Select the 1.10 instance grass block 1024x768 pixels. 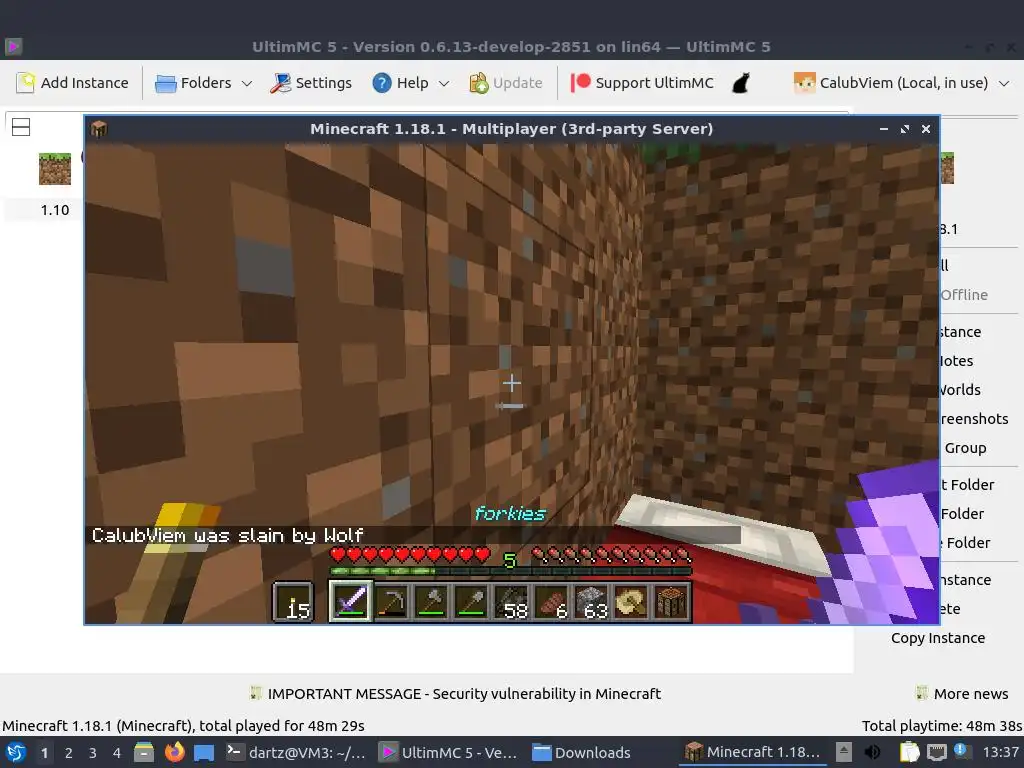[55, 169]
